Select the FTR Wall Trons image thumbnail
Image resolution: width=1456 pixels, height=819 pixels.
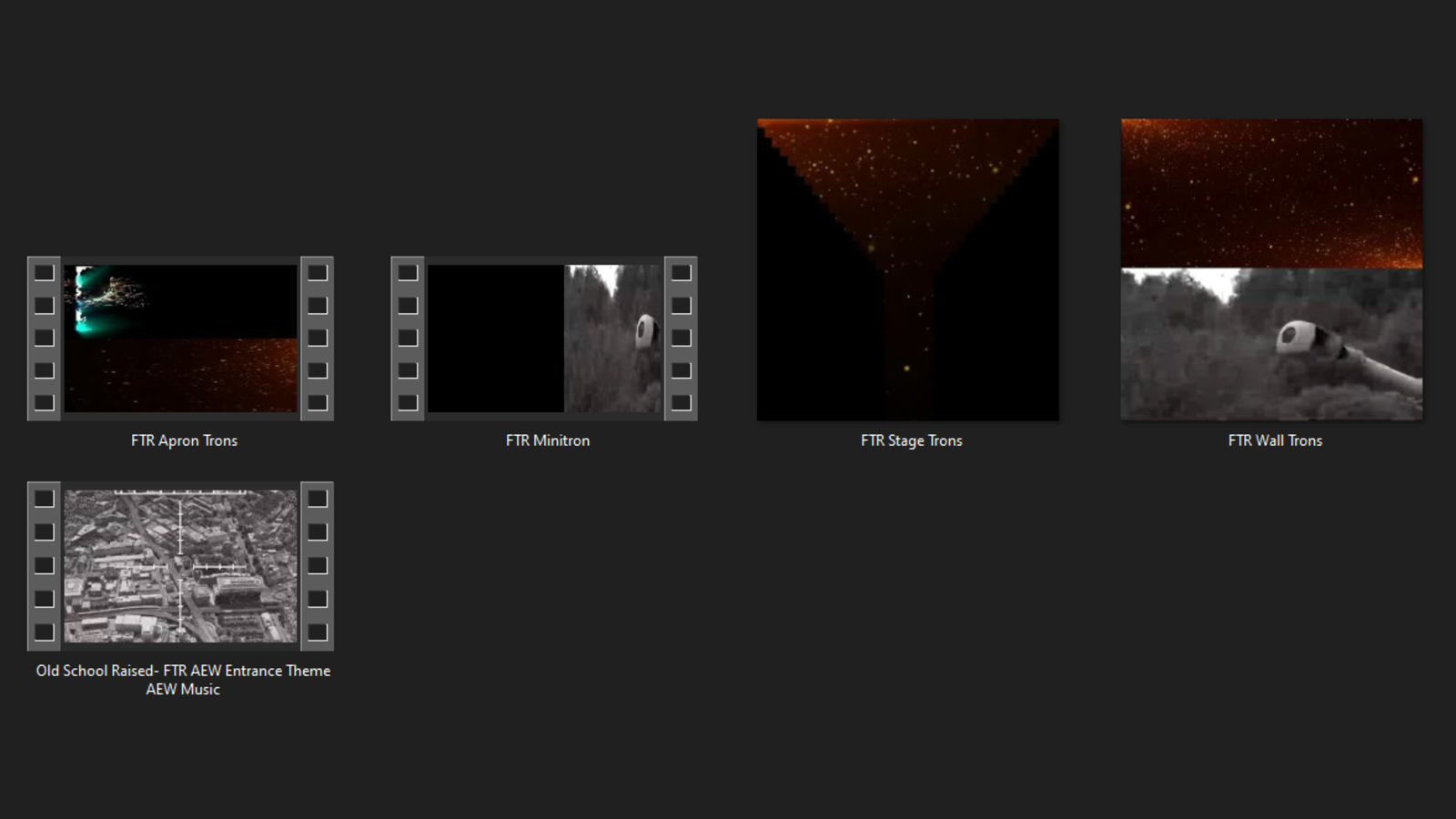click(1272, 269)
